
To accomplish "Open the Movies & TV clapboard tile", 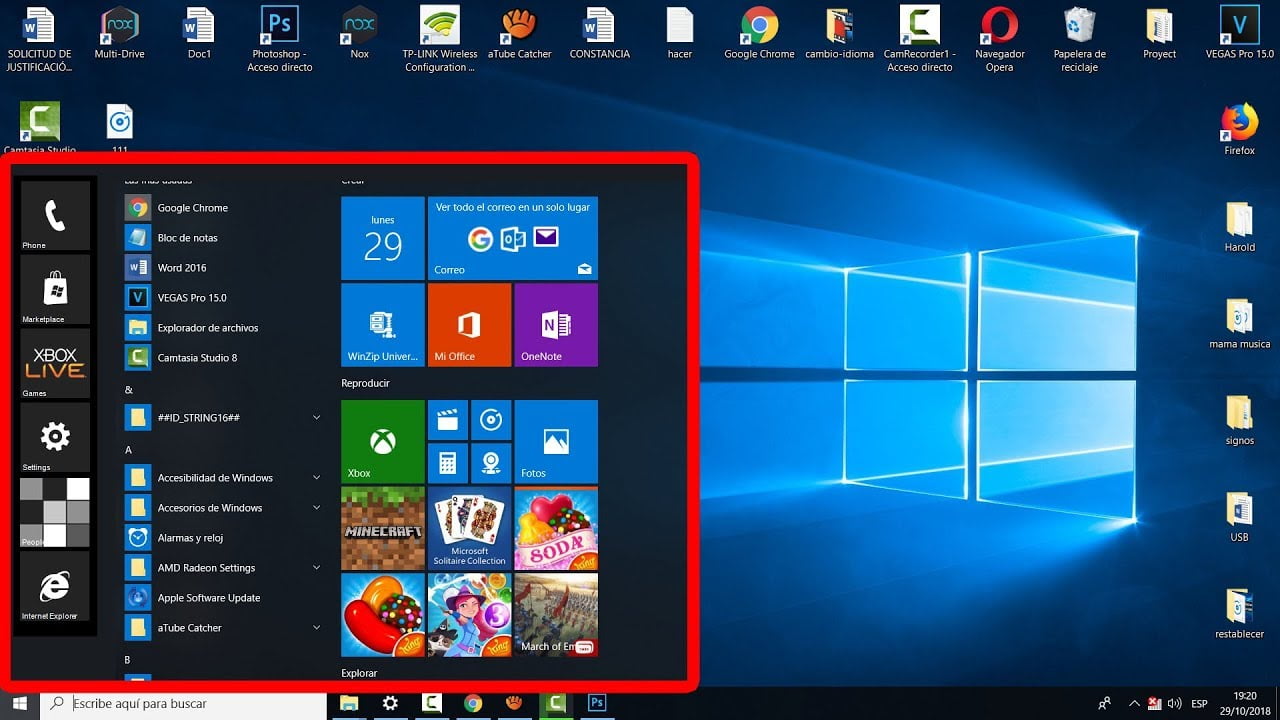I will coord(447,419).
